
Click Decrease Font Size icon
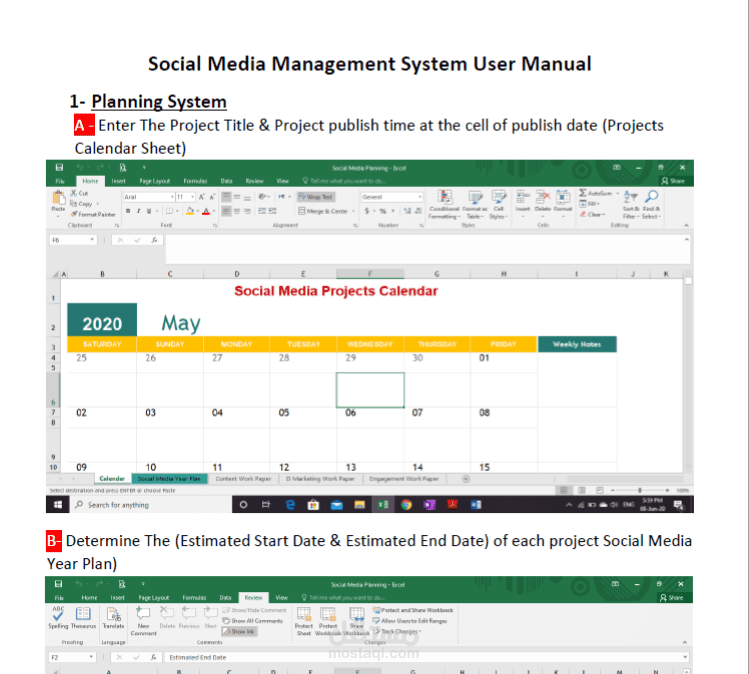[x=212, y=197]
